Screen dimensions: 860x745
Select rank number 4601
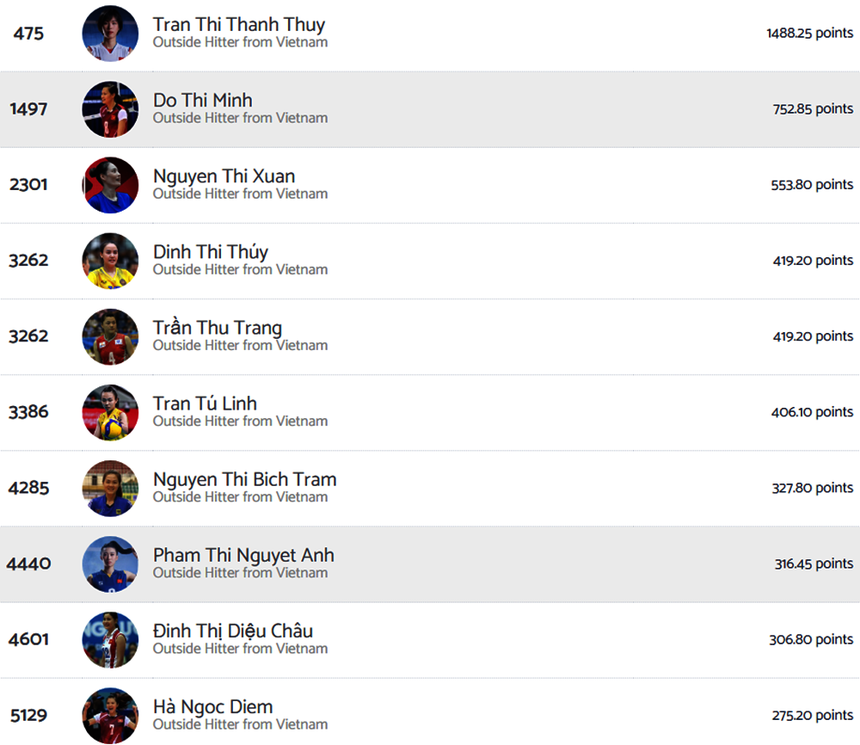click(29, 640)
